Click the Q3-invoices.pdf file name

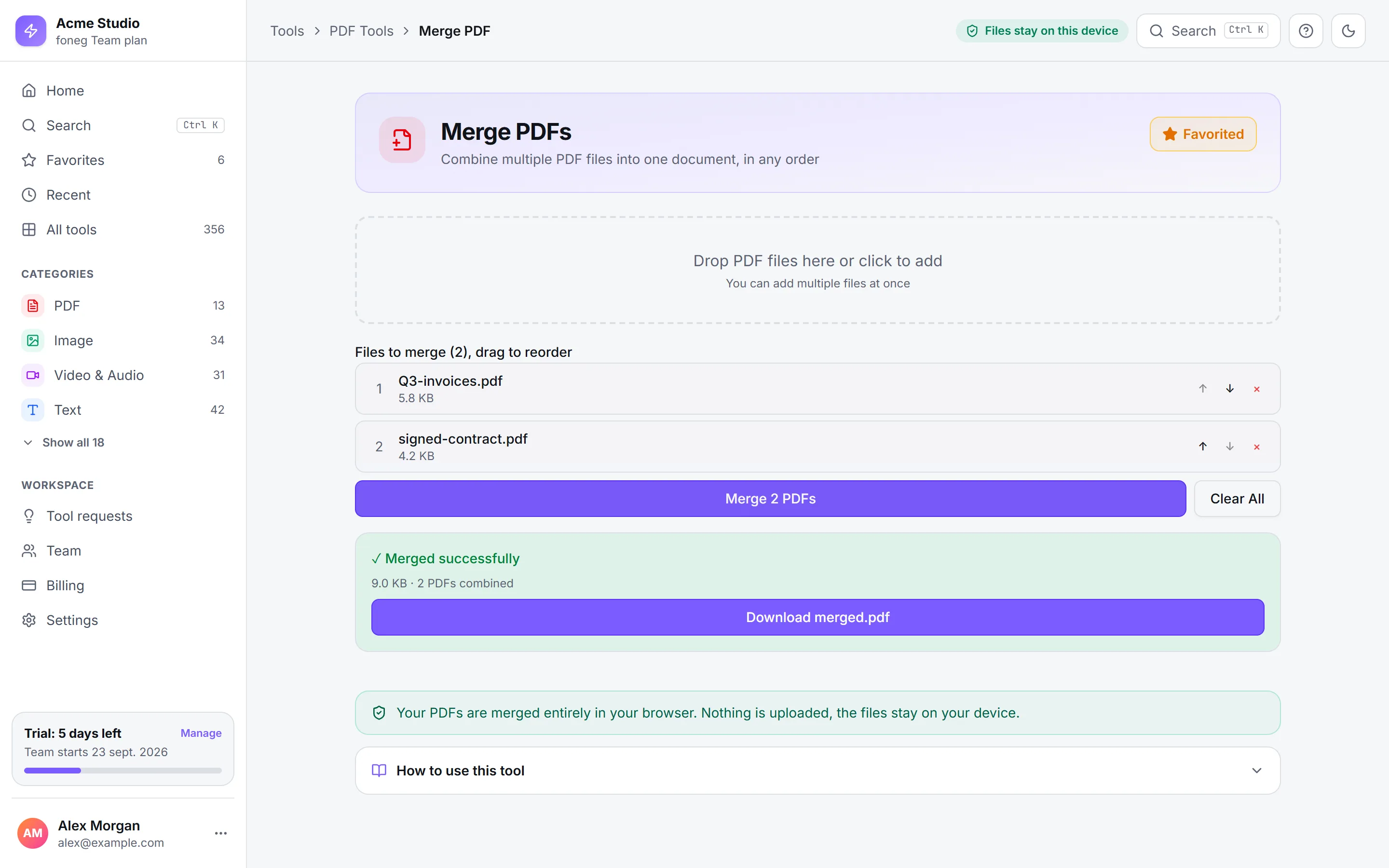click(450, 381)
